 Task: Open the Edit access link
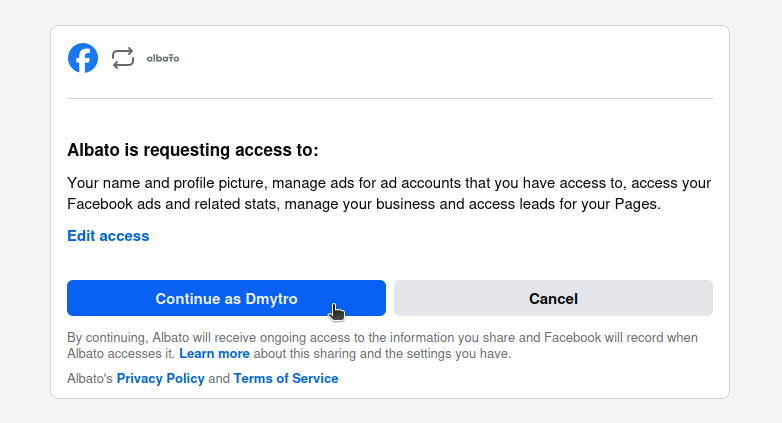click(x=108, y=236)
